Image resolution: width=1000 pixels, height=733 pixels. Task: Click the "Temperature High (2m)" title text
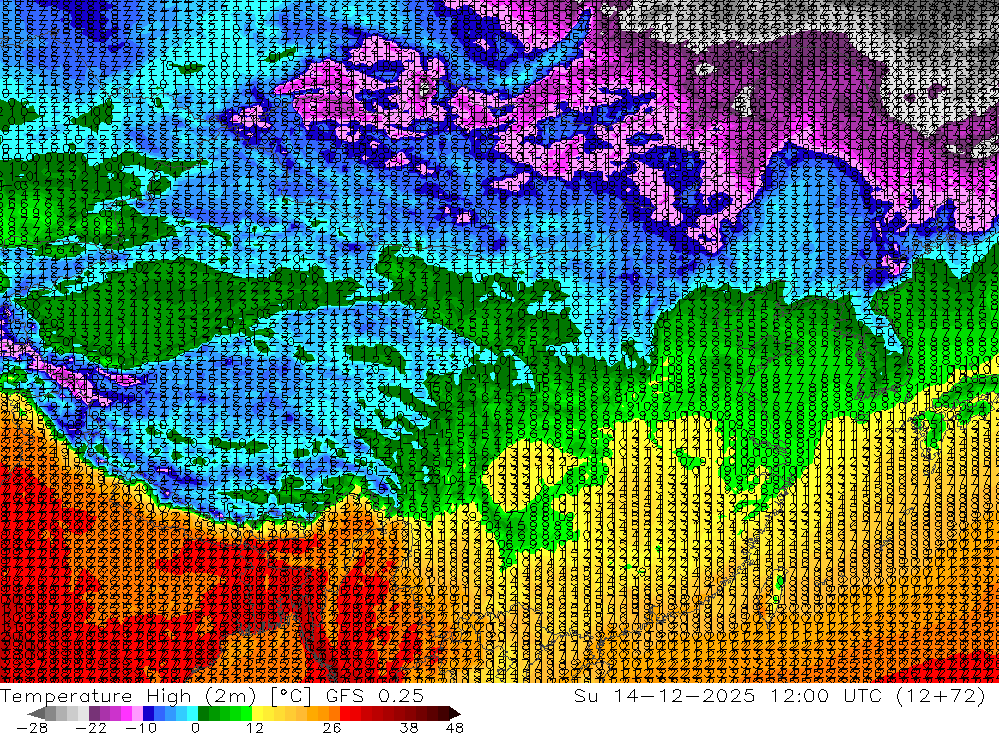click(x=128, y=696)
